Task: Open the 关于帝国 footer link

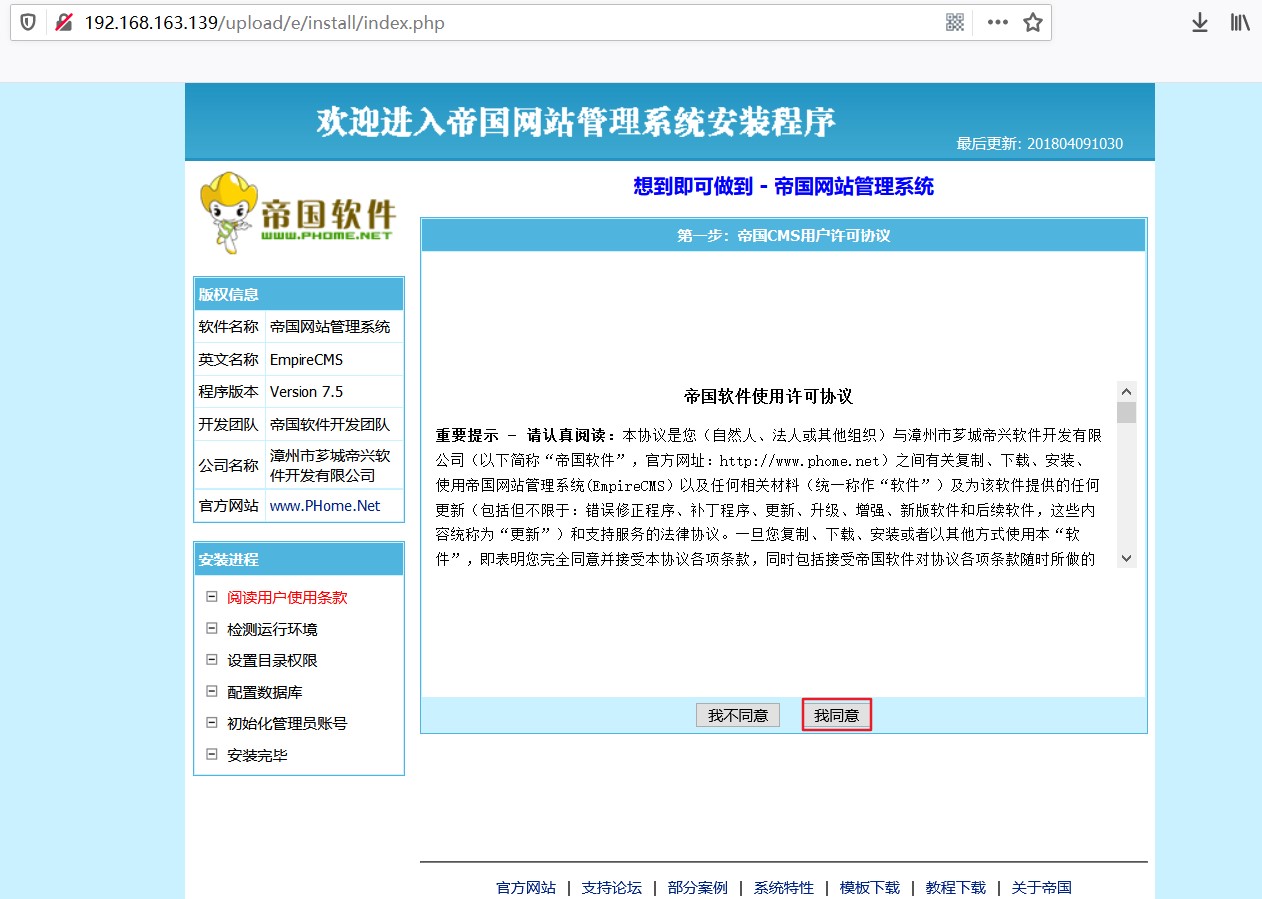Action: click(1042, 888)
